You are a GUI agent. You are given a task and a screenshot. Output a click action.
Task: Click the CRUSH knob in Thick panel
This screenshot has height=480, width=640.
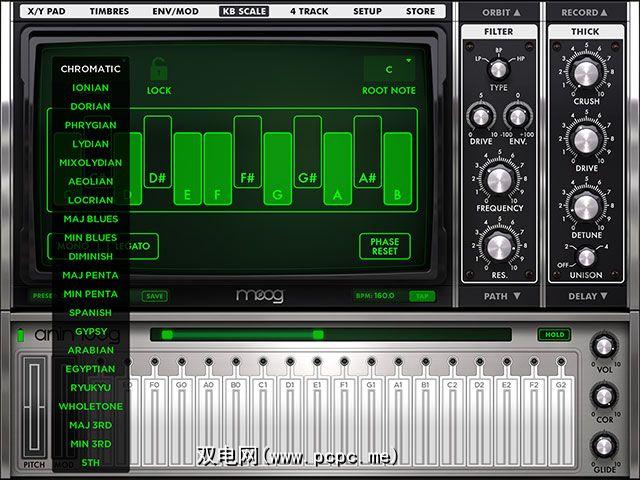click(585, 74)
